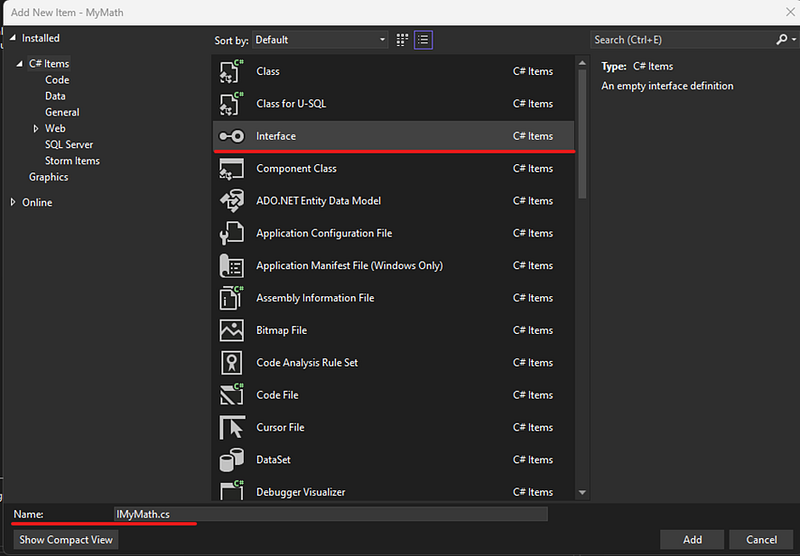Viewport: 800px width, 556px height.
Task: Select the Class for U-SQL icon
Action: pos(232,104)
